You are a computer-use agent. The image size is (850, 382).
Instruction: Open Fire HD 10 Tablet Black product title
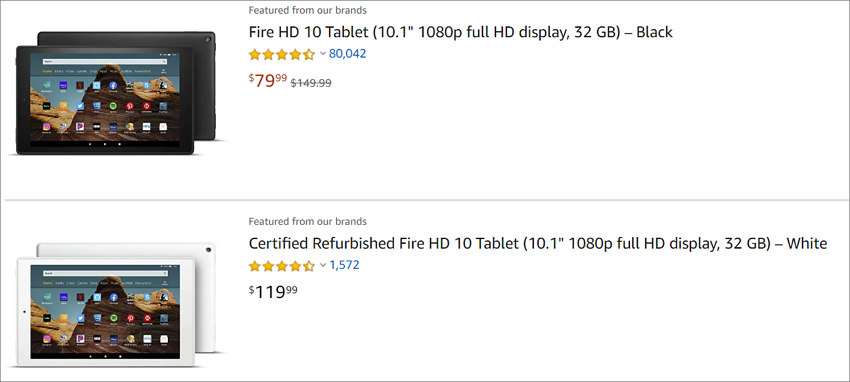tap(461, 32)
